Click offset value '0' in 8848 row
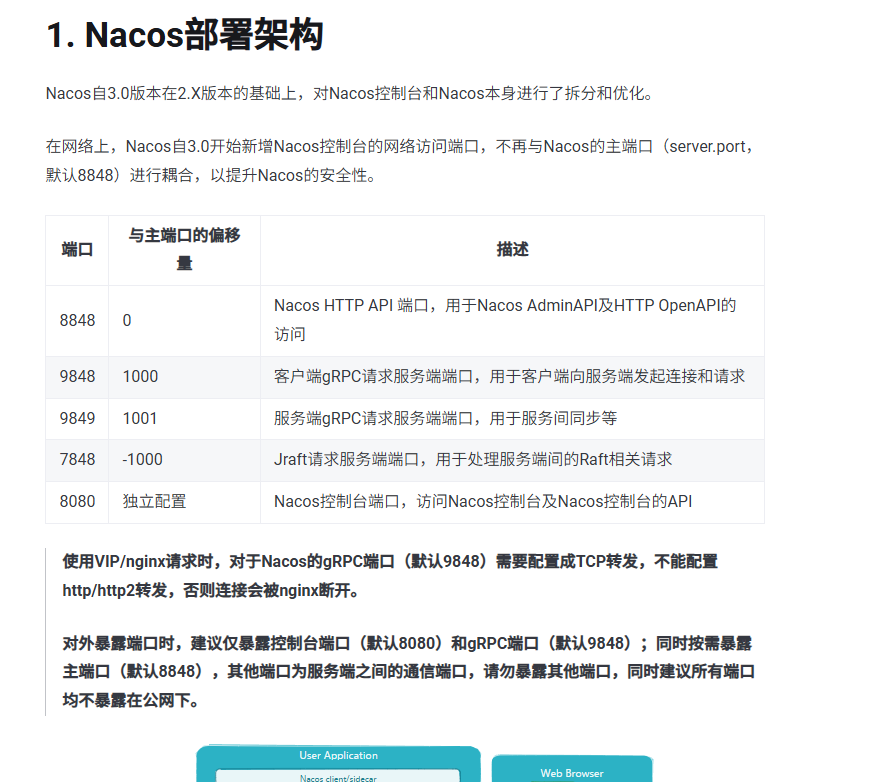The height and width of the screenshot is (782, 885). coord(185,320)
